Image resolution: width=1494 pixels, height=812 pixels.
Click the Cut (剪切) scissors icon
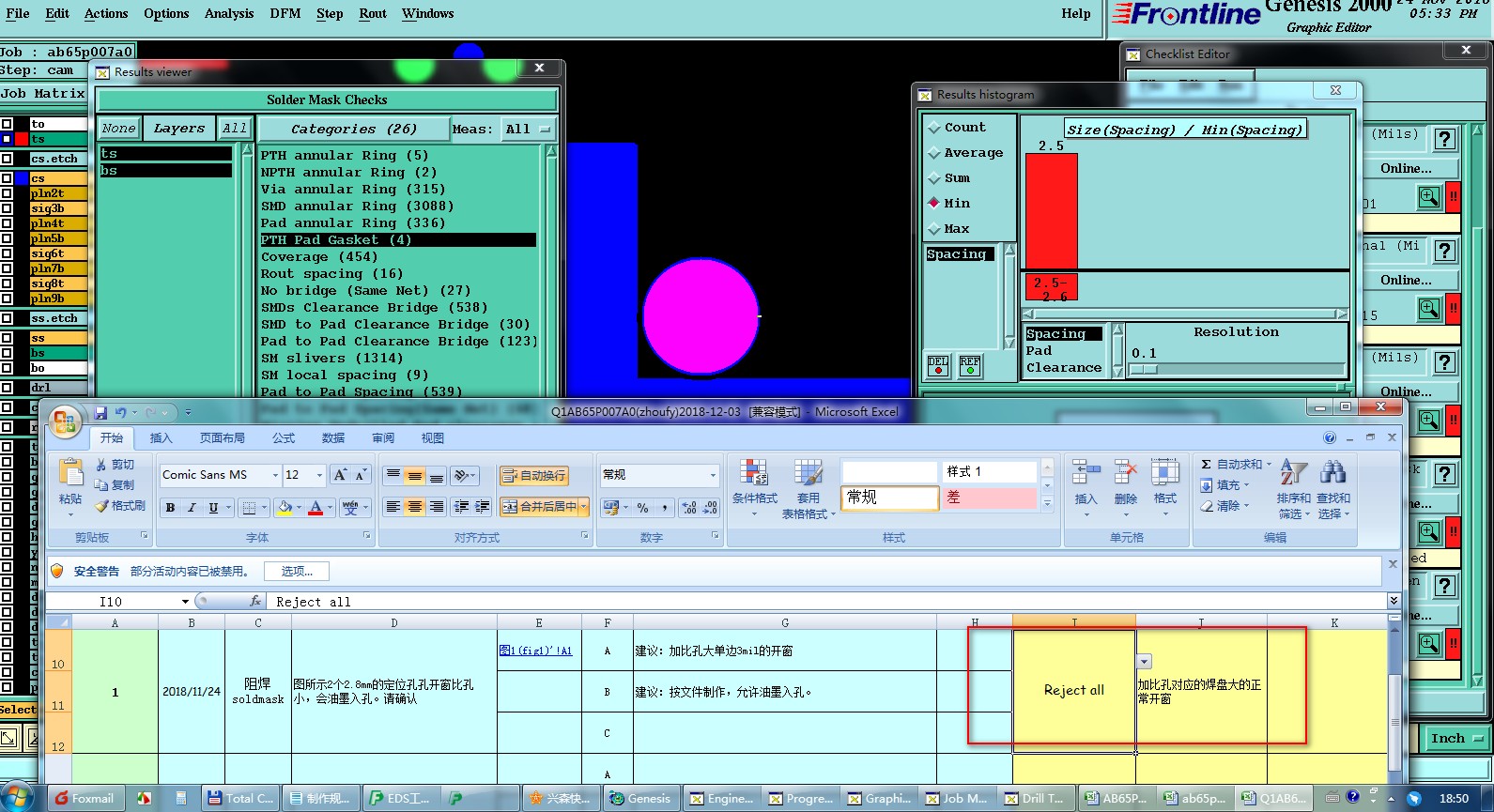point(101,465)
